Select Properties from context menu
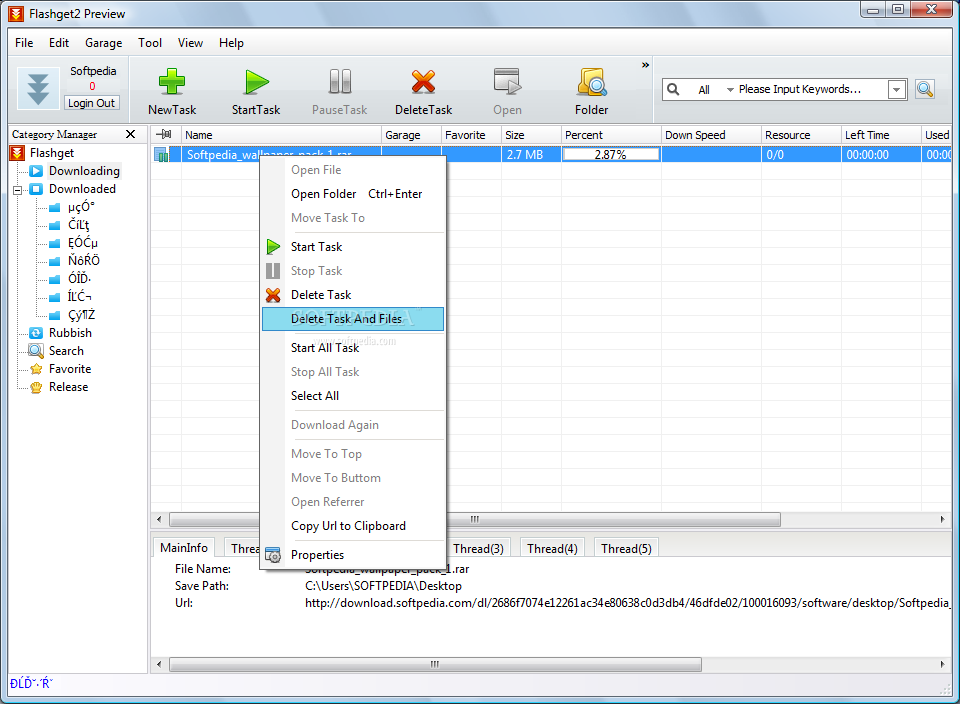The width and height of the screenshot is (960, 704). [317, 555]
